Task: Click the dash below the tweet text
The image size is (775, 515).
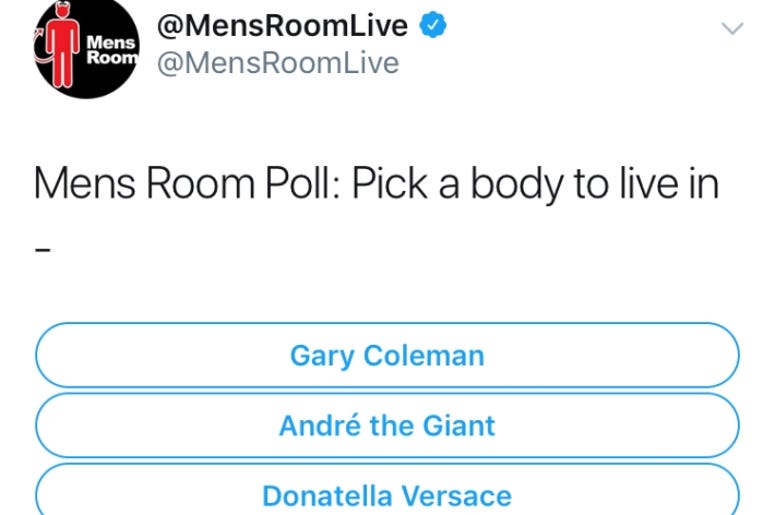Action: (43, 250)
